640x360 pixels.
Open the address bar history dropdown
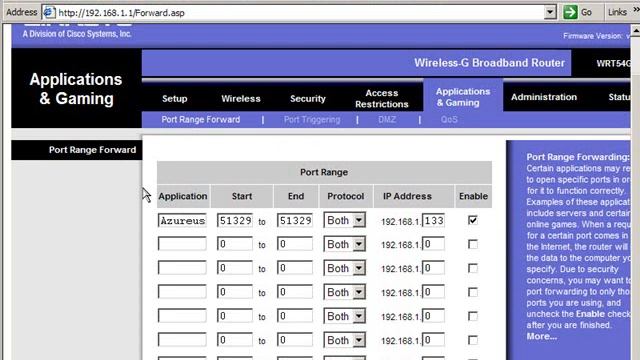click(x=550, y=12)
